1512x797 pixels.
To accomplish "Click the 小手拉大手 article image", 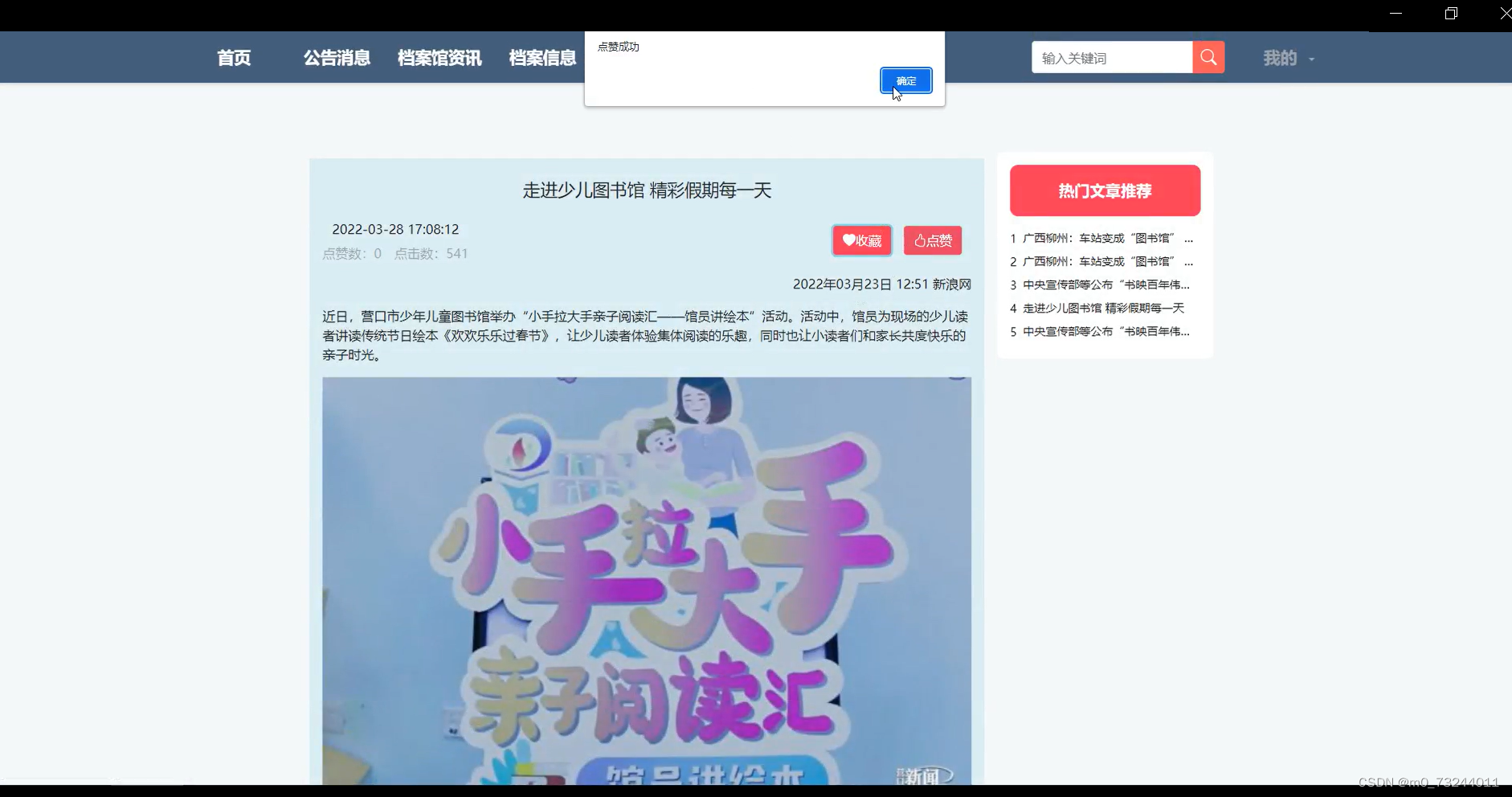I will 647,581.
